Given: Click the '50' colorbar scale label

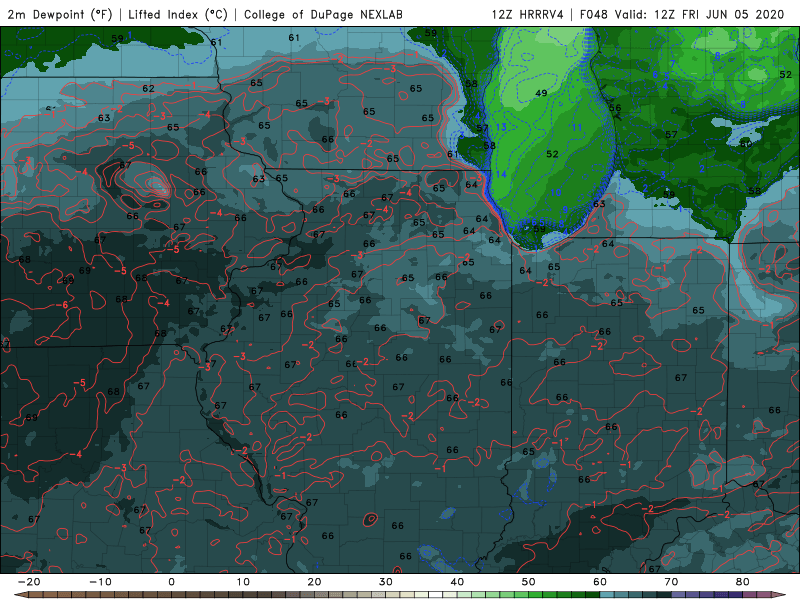Looking at the screenshot, I should [x=529, y=582].
